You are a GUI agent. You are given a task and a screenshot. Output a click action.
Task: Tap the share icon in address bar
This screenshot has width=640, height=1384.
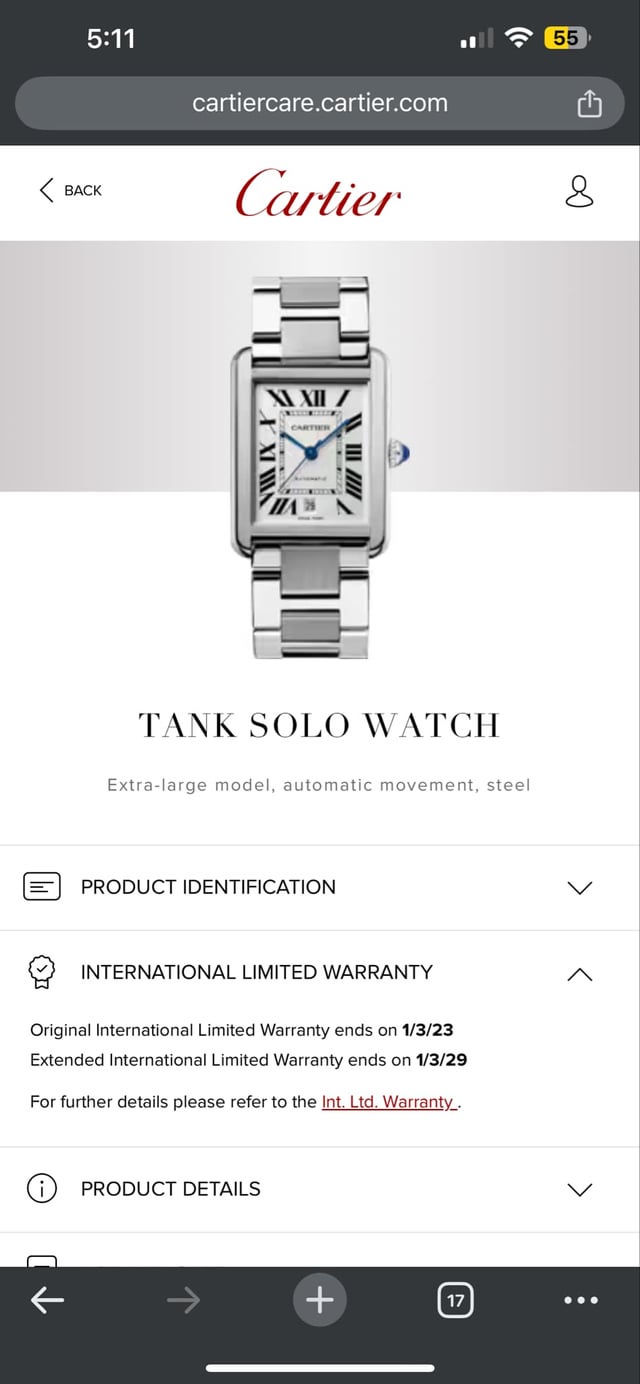click(x=590, y=103)
